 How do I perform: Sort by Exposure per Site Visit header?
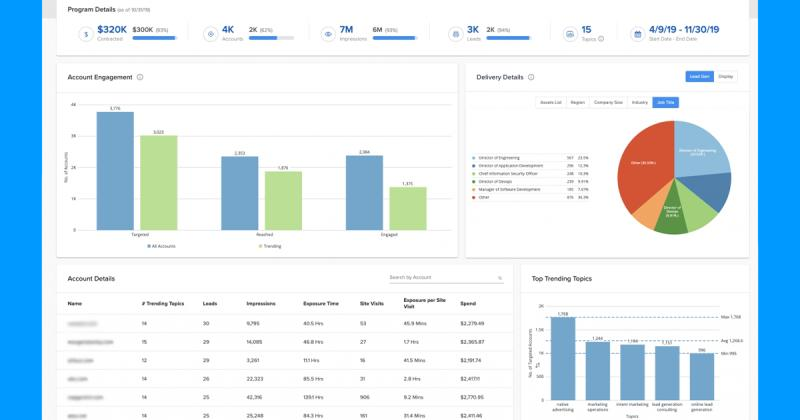424,303
